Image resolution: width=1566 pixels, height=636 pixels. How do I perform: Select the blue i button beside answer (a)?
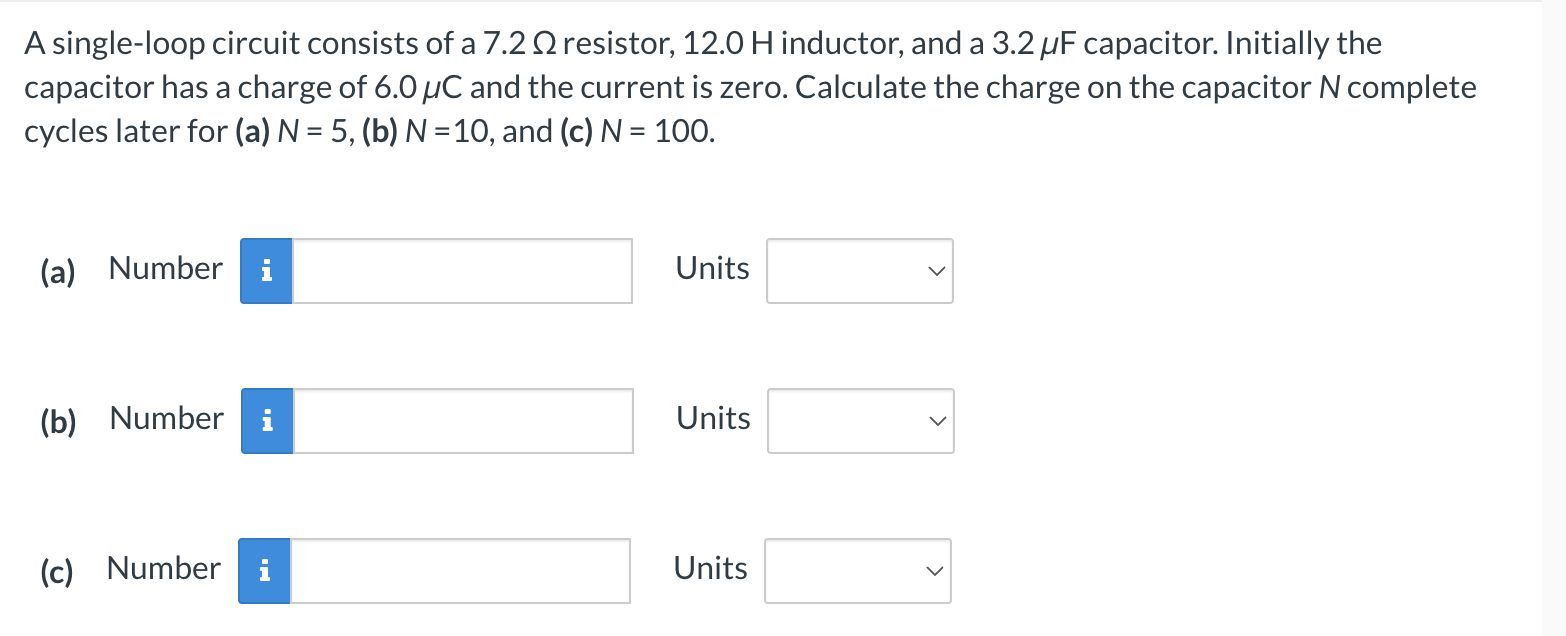click(265, 270)
